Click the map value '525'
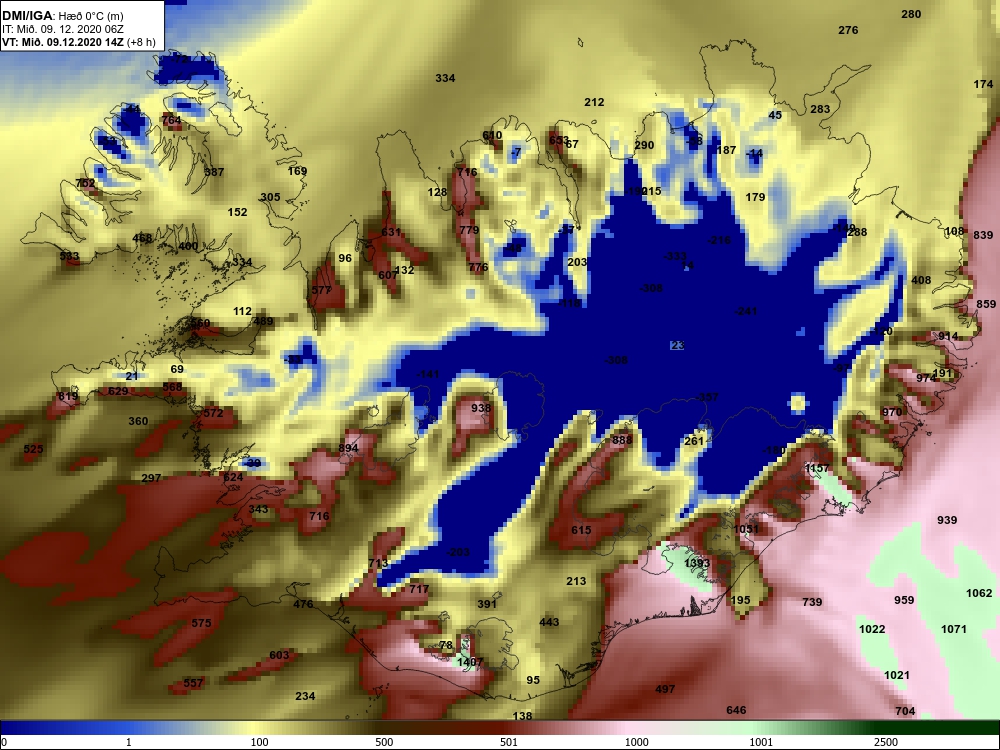Image resolution: width=1000 pixels, height=750 pixels. pos(33,450)
